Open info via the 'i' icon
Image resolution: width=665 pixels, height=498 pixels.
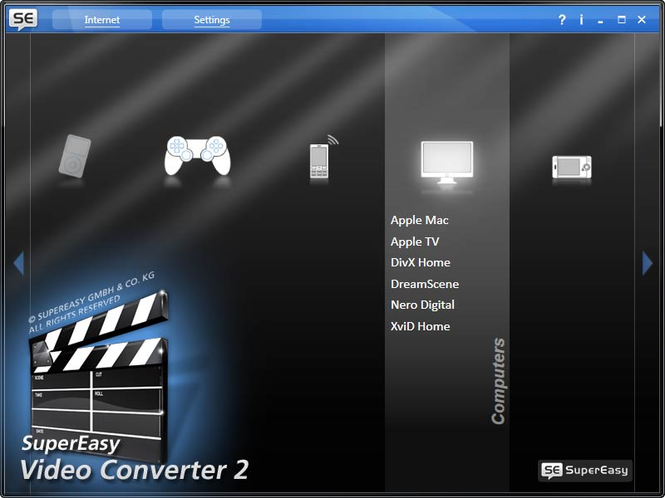point(581,20)
